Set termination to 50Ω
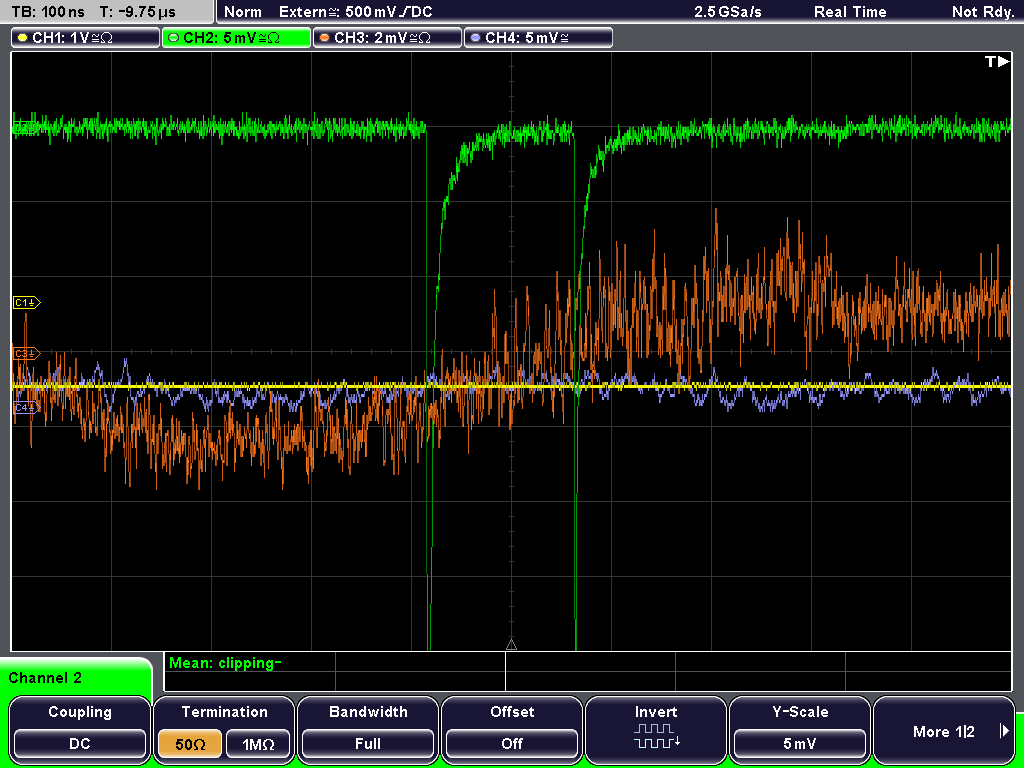The image size is (1024, 768). [190, 744]
